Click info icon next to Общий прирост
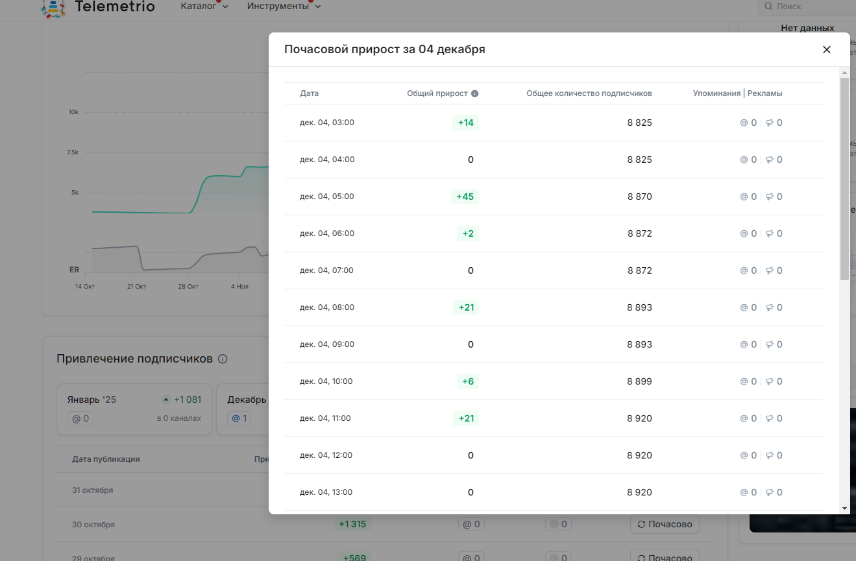856x561 pixels. click(474, 93)
